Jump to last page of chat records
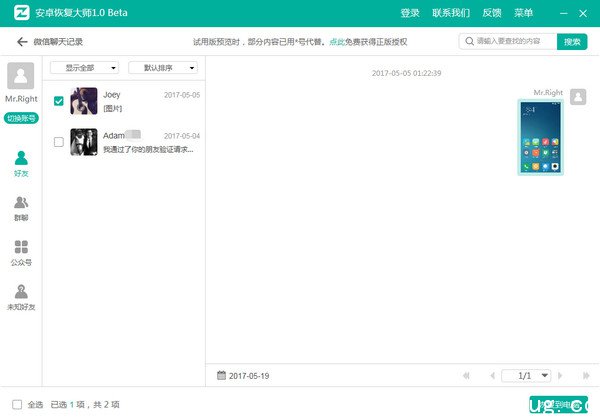The height and width of the screenshot is (420, 600). pos(586,376)
